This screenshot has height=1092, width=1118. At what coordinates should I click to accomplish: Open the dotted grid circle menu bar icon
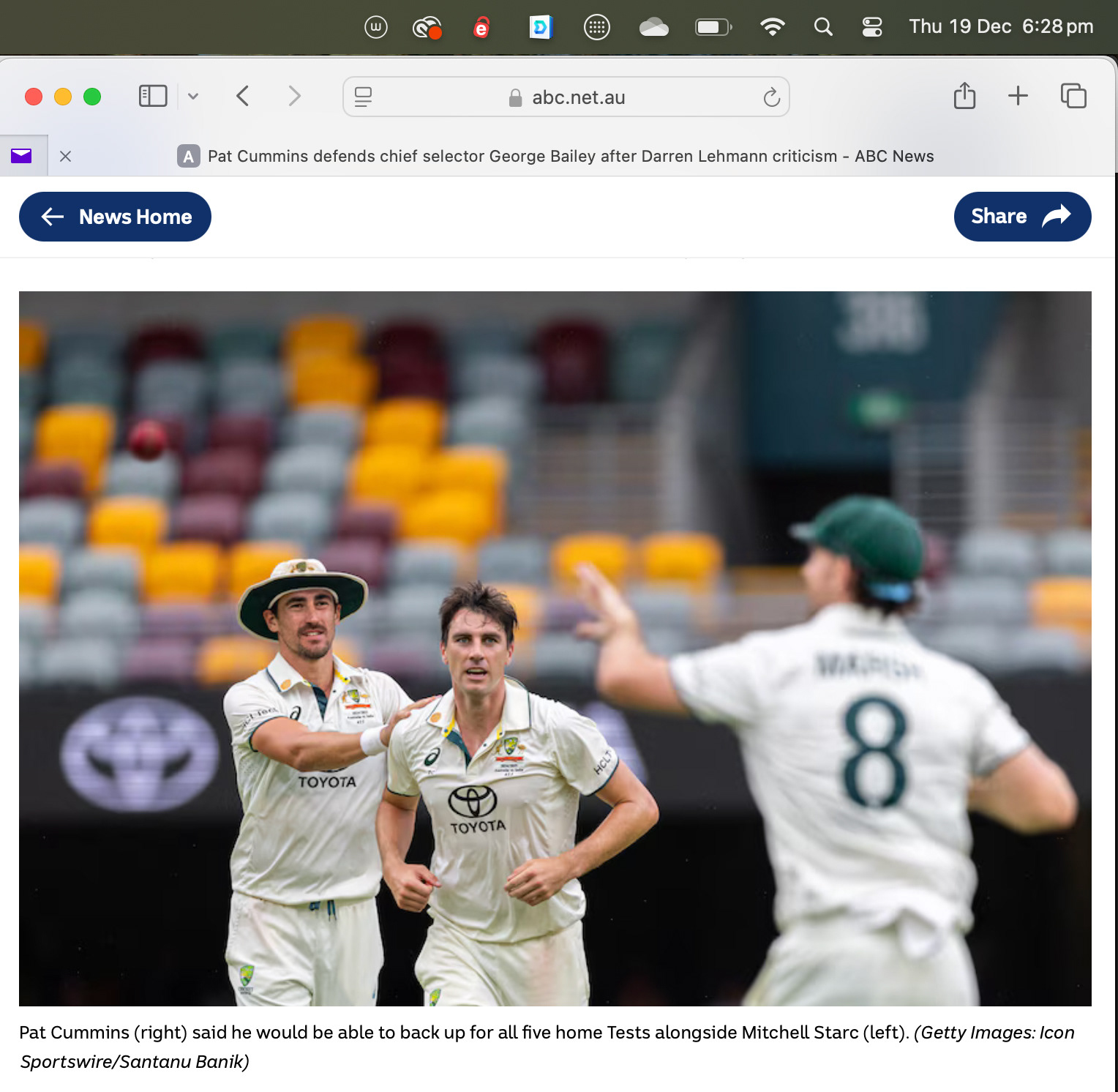click(x=597, y=28)
